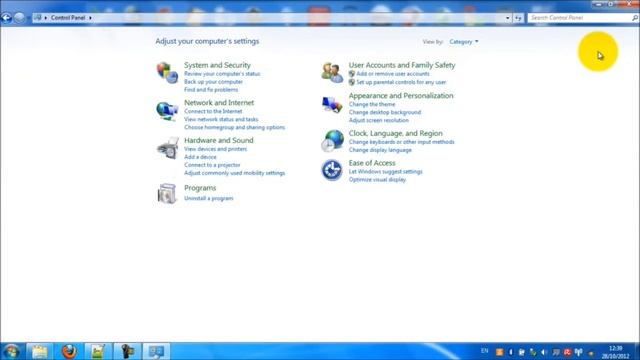Image resolution: width=640 pixels, height=360 pixels.
Task: Click Change keyboards or other input methods
Action: tap(401, 142)
